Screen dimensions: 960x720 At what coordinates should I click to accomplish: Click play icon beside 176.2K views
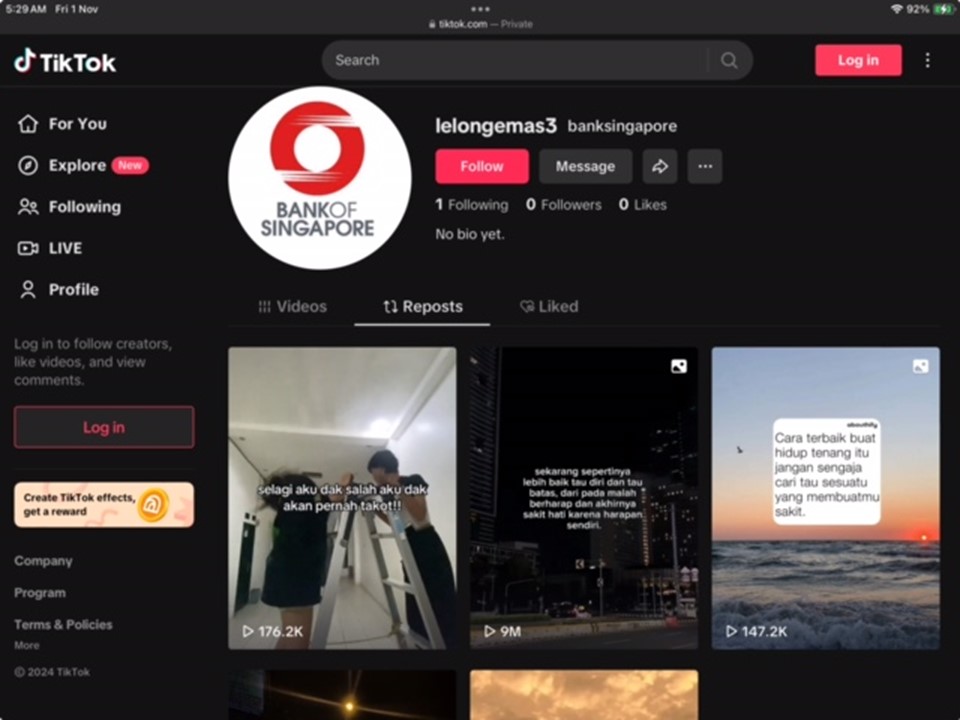click(248, 631)
